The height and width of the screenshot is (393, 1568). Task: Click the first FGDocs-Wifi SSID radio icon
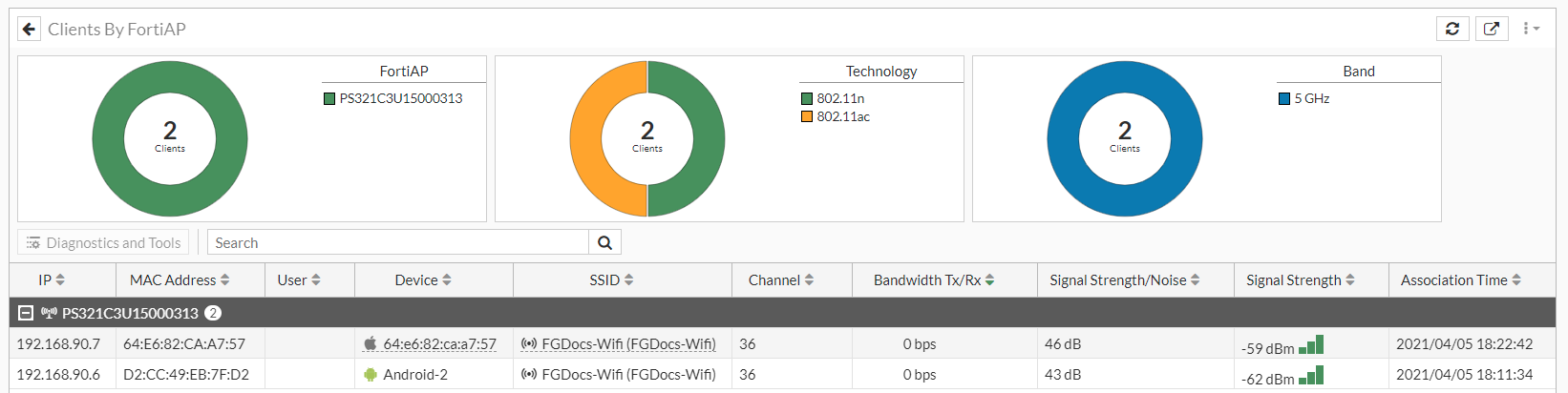click(529, 343)
